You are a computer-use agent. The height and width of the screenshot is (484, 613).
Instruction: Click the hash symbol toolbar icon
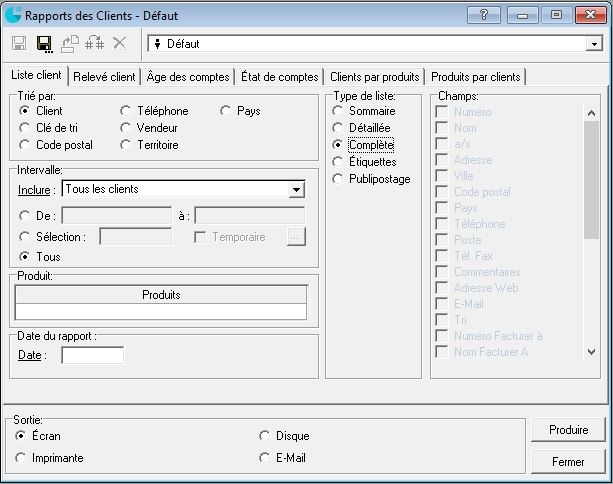(x=95, y=43)
